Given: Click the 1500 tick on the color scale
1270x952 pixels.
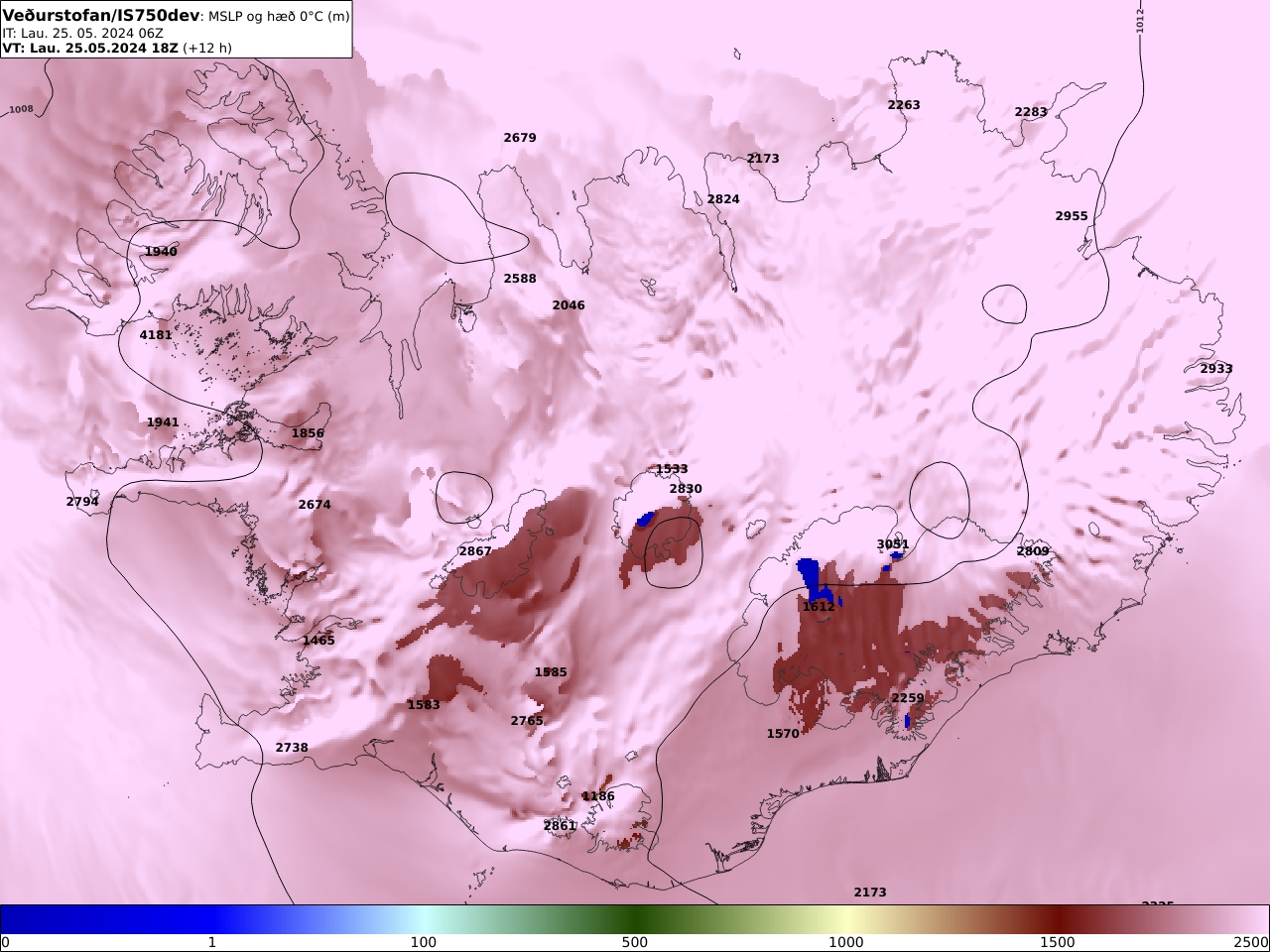Looking at the screenshot, I should click(x=1058, y=942).
